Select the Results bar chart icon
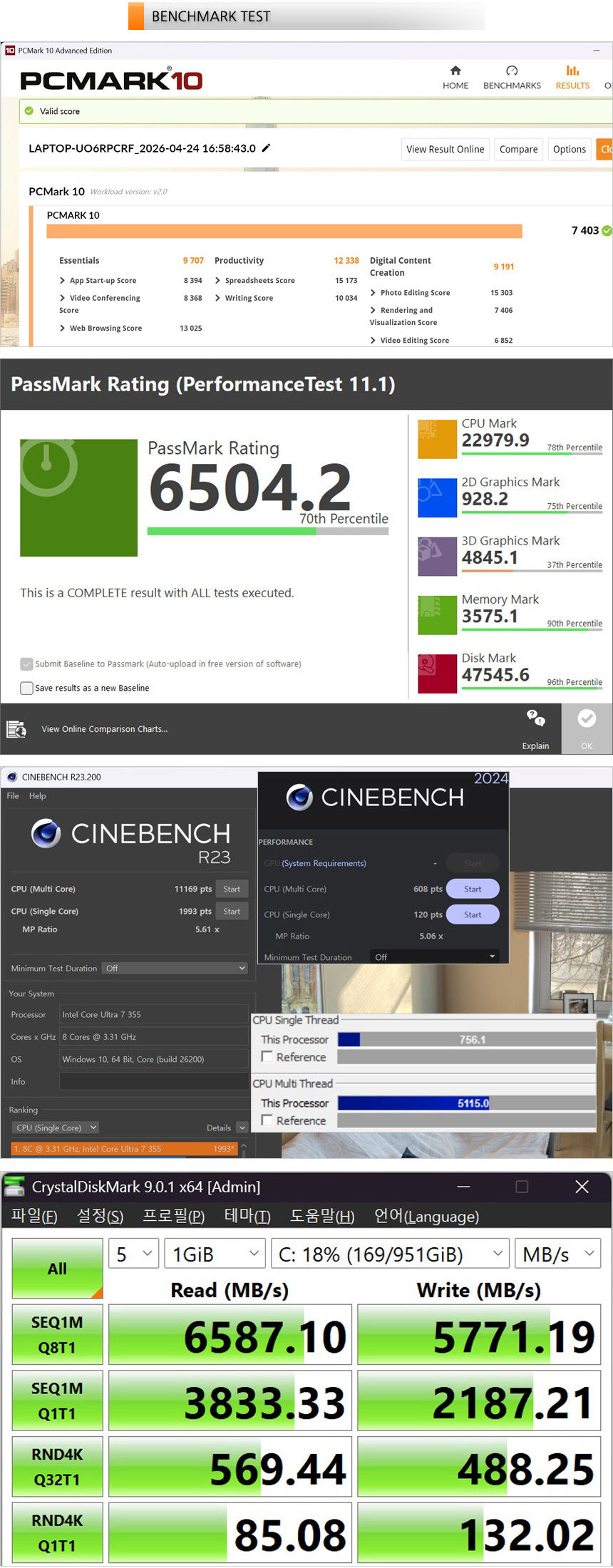 click(572, 71)
